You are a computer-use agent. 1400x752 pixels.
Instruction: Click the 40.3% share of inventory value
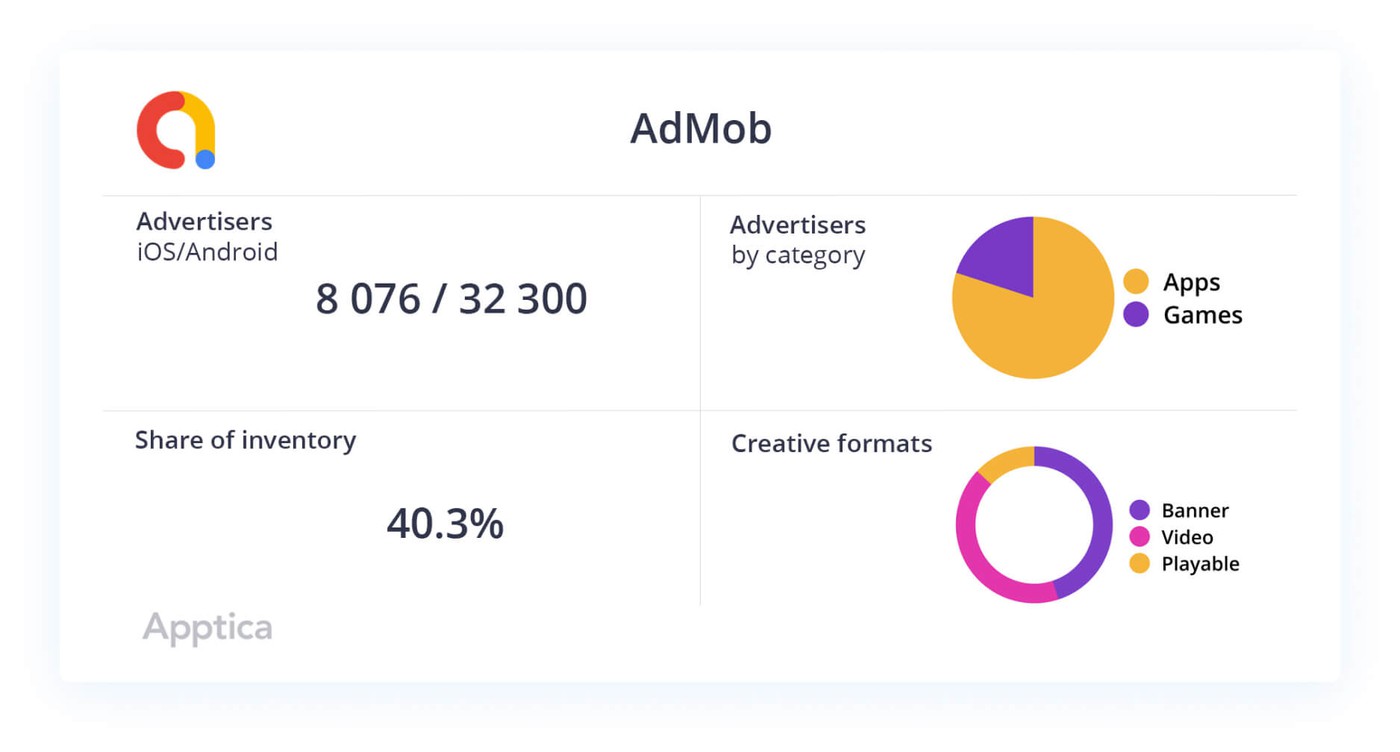point(445,524)
